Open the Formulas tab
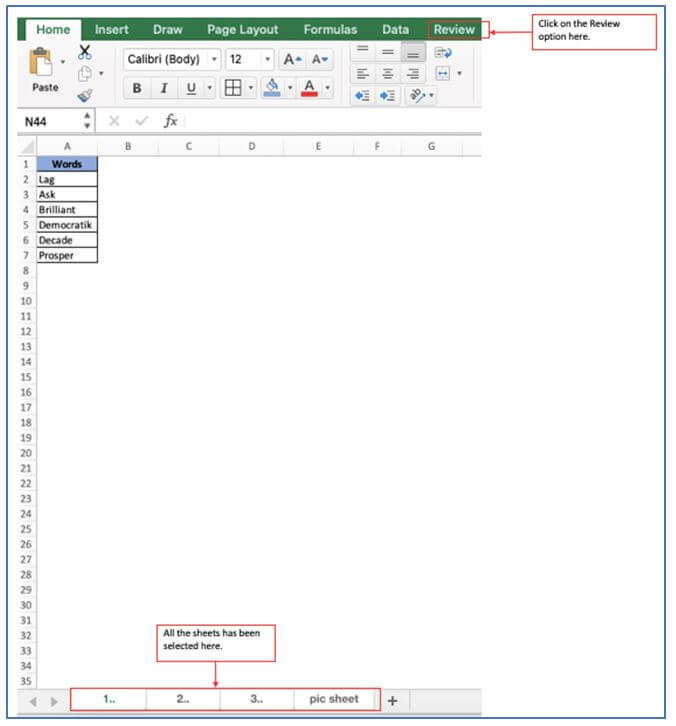Screen dimensions: 676x726 [x=330, y=30]
